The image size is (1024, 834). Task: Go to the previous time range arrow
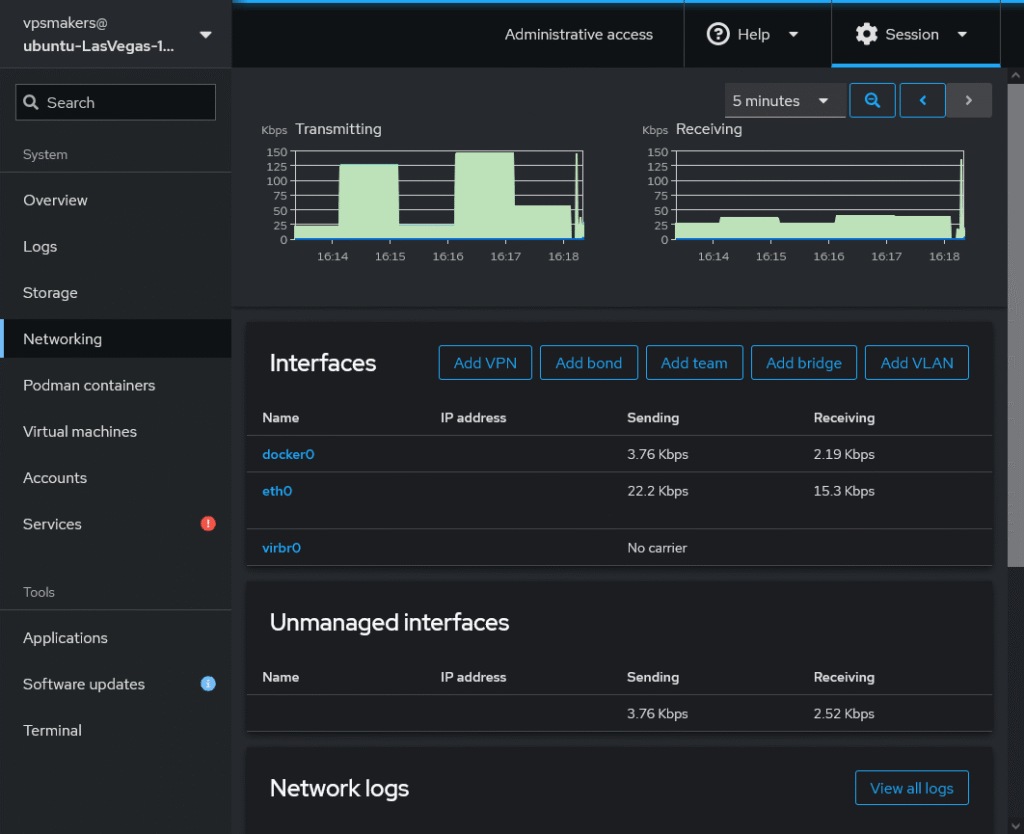(x=922, y=101)
